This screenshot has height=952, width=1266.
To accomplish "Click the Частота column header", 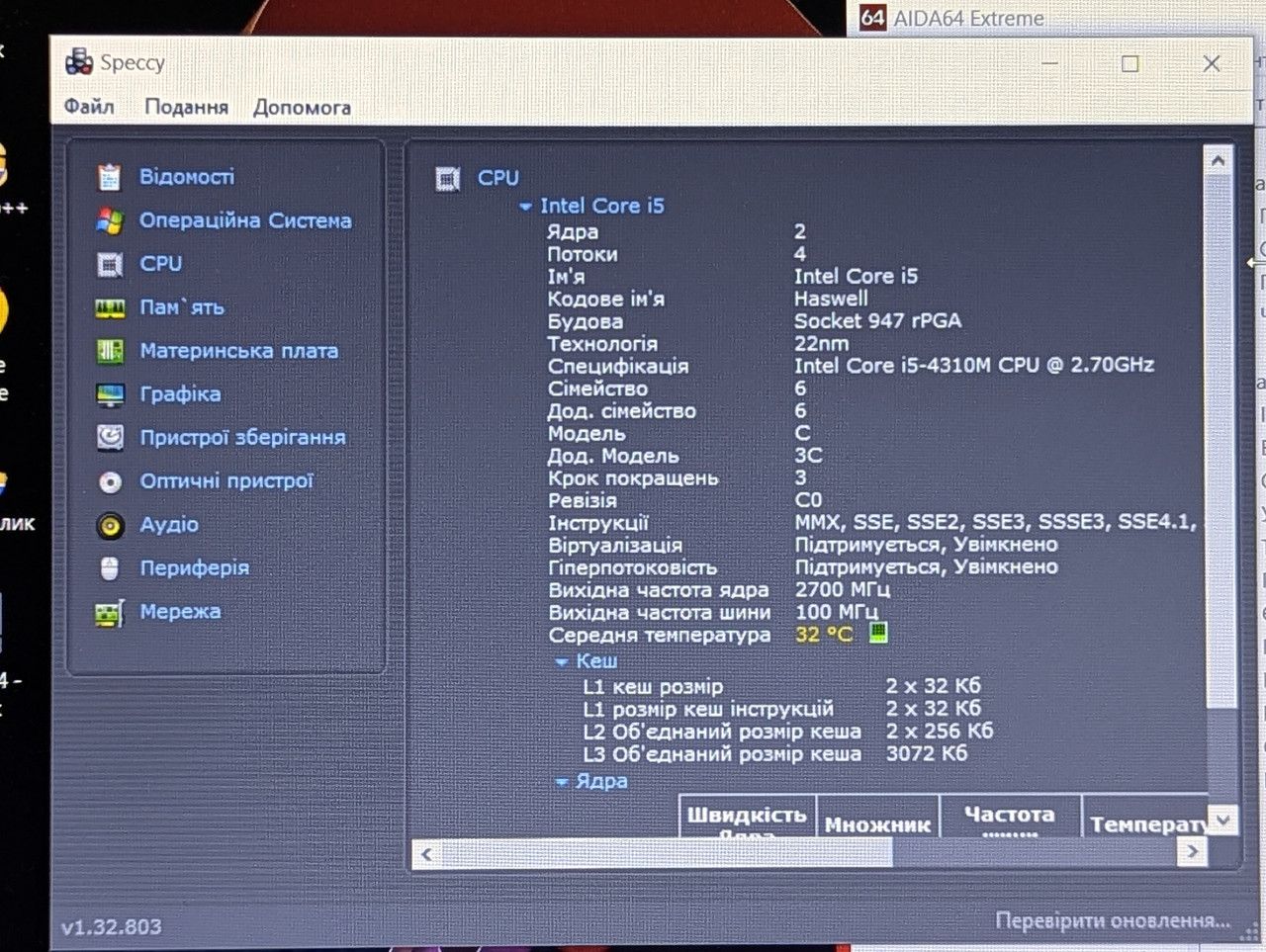I will [x=1009, y=816].
